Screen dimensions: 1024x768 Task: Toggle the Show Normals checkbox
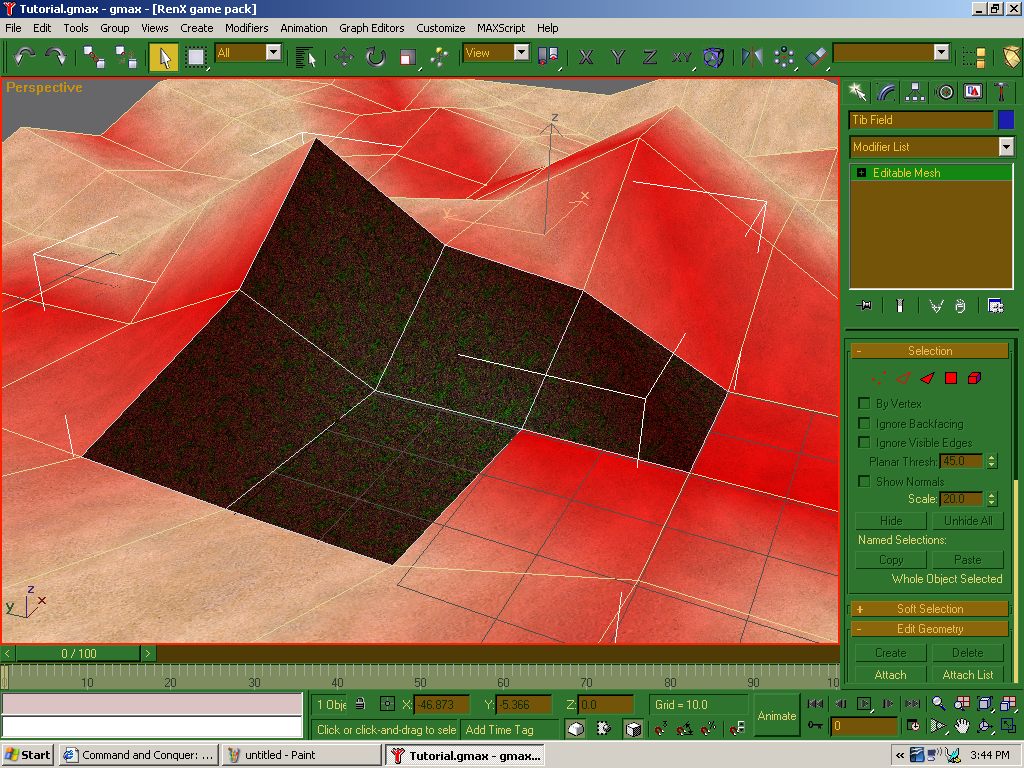864,482
